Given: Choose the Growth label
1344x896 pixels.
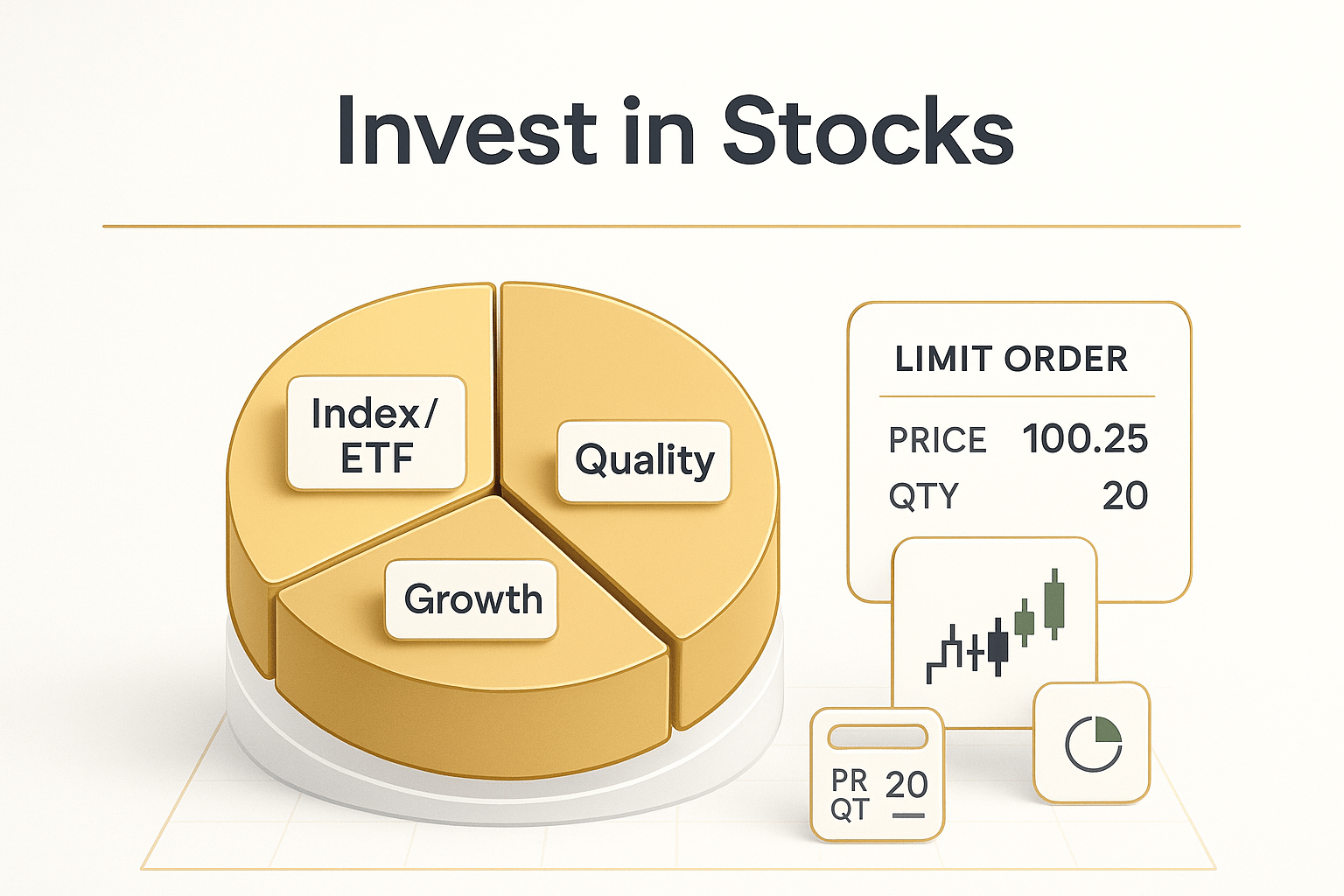Looking at the screenshot, I should (472, 600).
